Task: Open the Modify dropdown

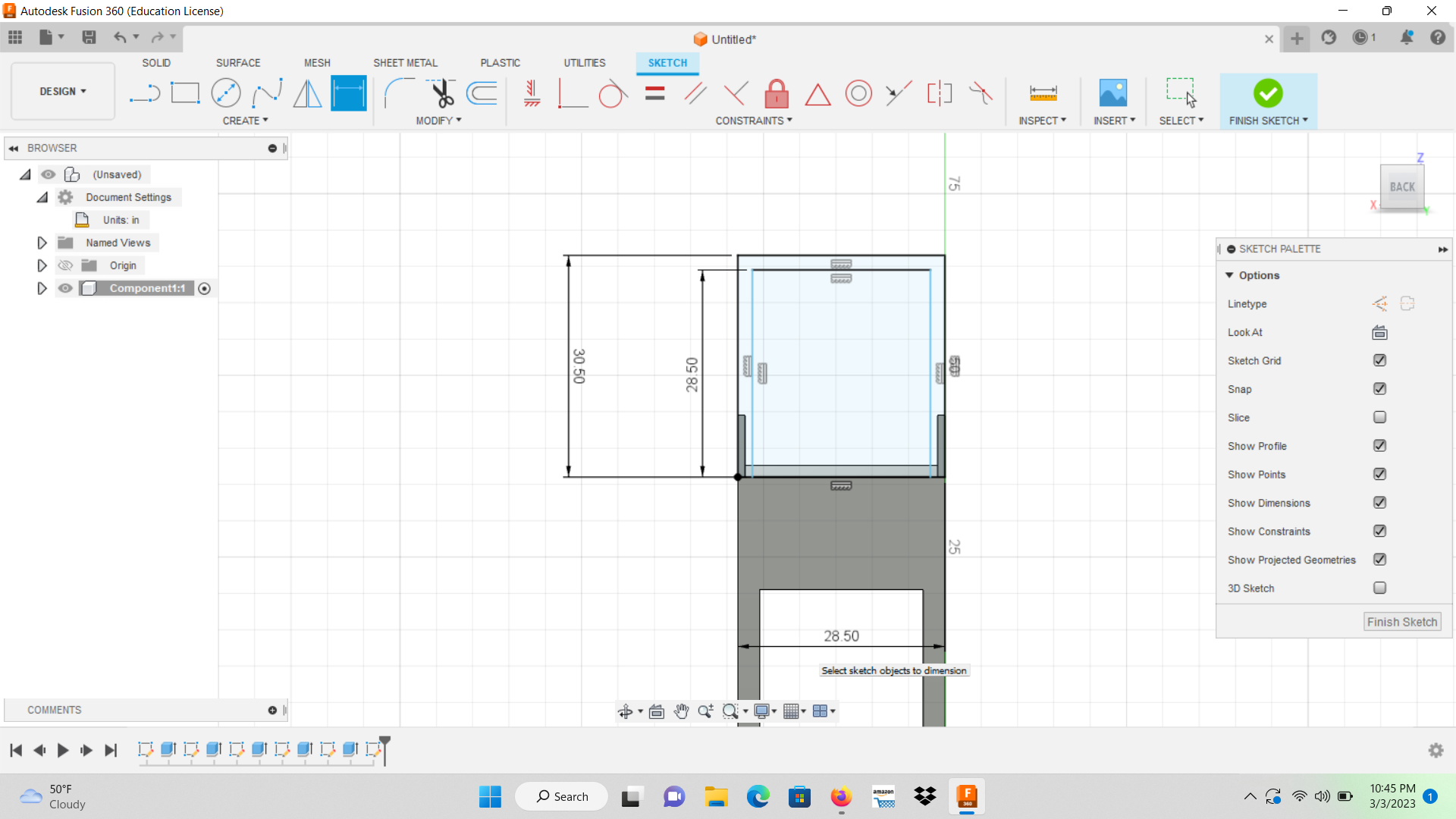Action: coord(439,120)
